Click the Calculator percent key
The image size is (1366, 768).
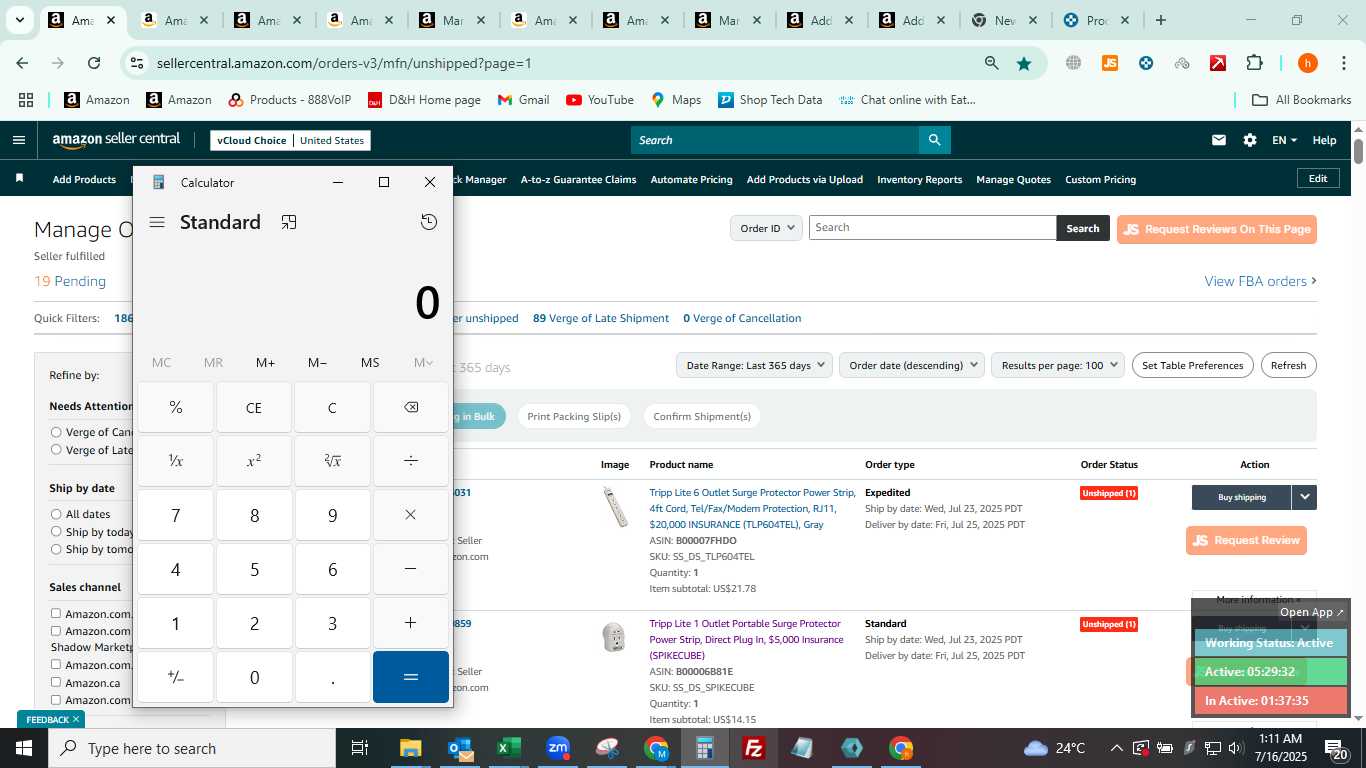tap(176, 407)
